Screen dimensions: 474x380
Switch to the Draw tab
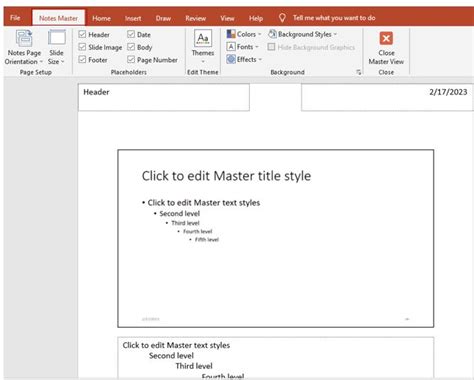[163, 18]
